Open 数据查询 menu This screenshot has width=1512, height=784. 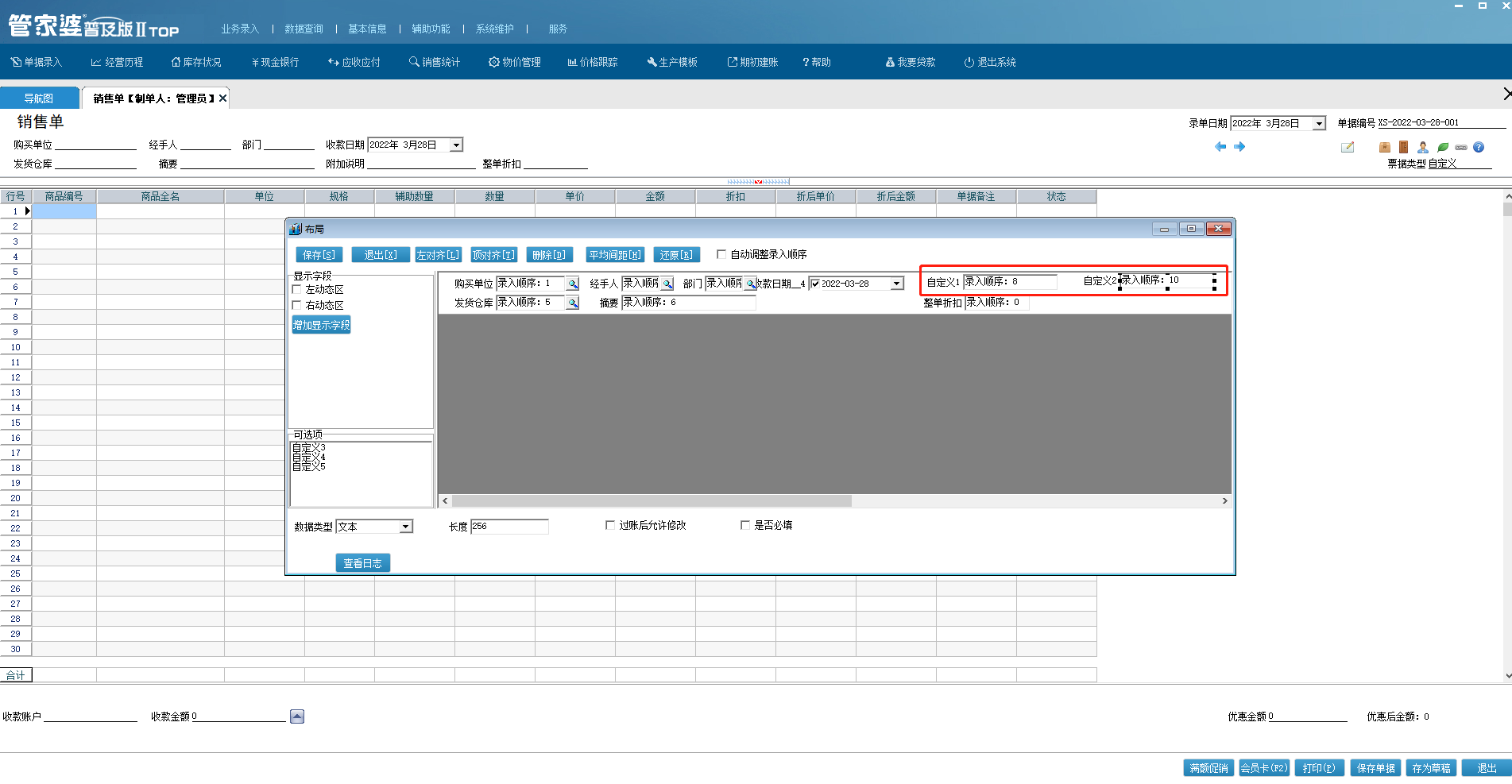click(x=304, y=29)
